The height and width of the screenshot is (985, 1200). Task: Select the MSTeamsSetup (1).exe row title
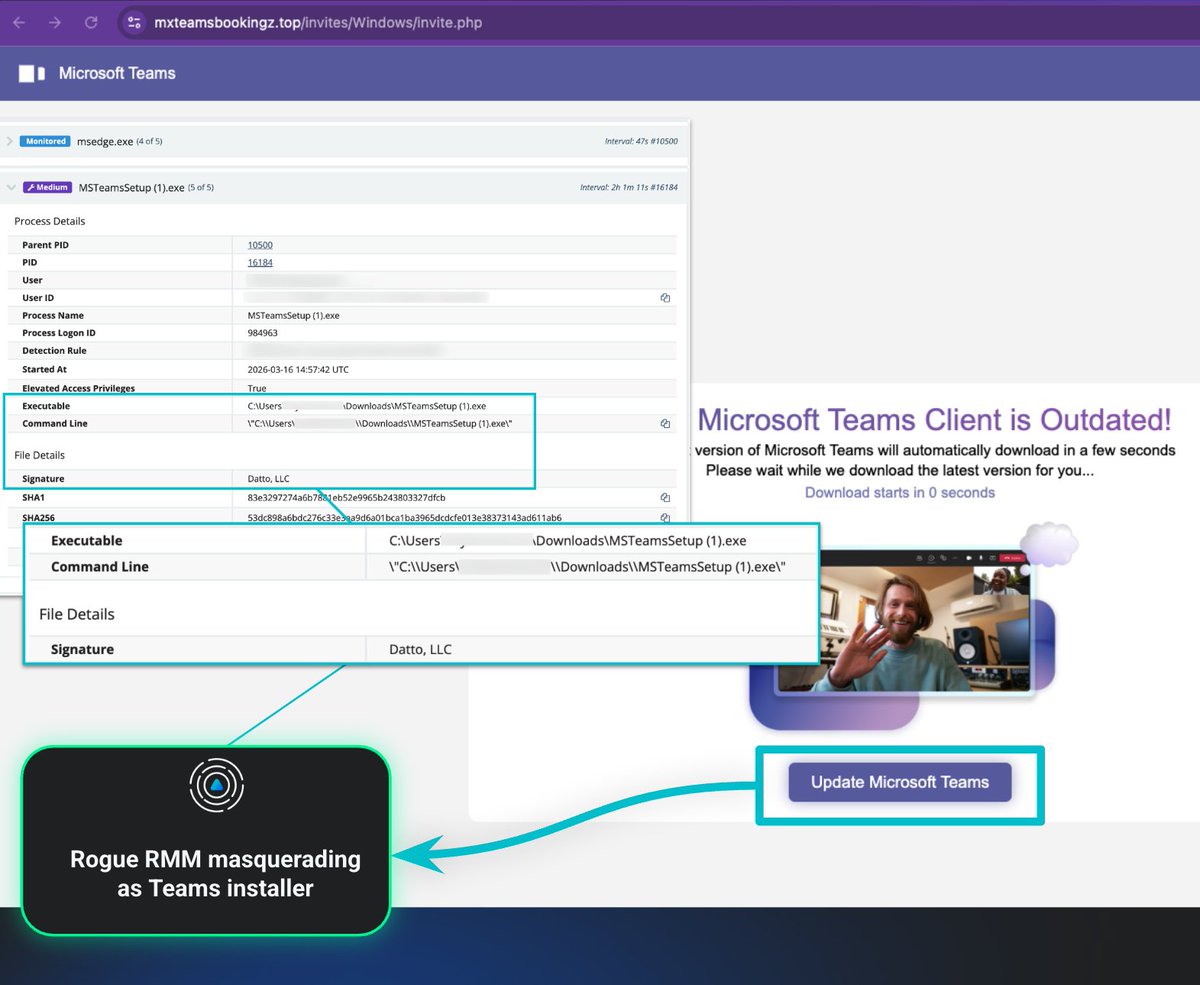pos(131,187)
